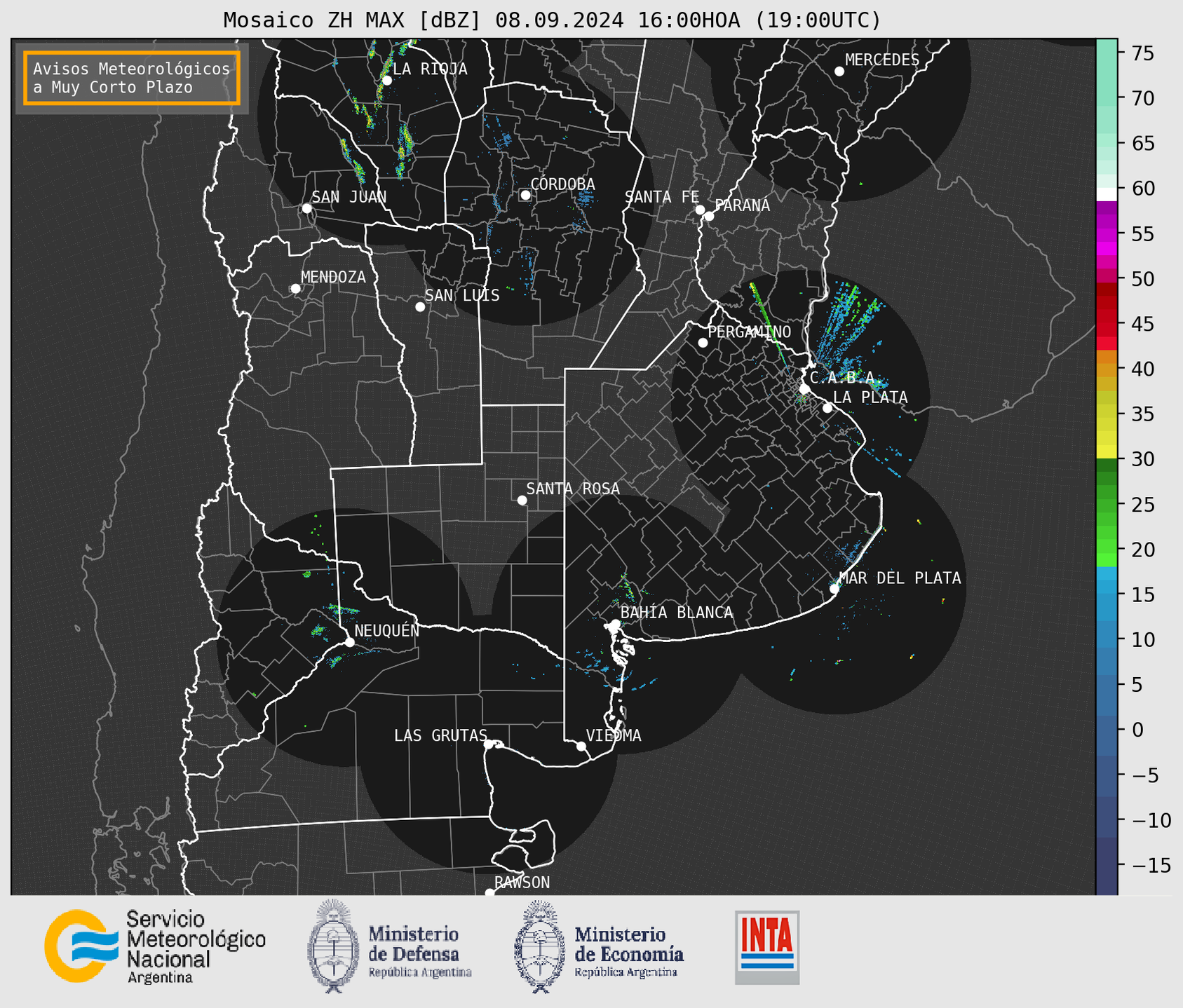Click the Avisos Meteorológicos a Muy Corto Plazo box
The image size is (1183, 1008).
[132, 78]
